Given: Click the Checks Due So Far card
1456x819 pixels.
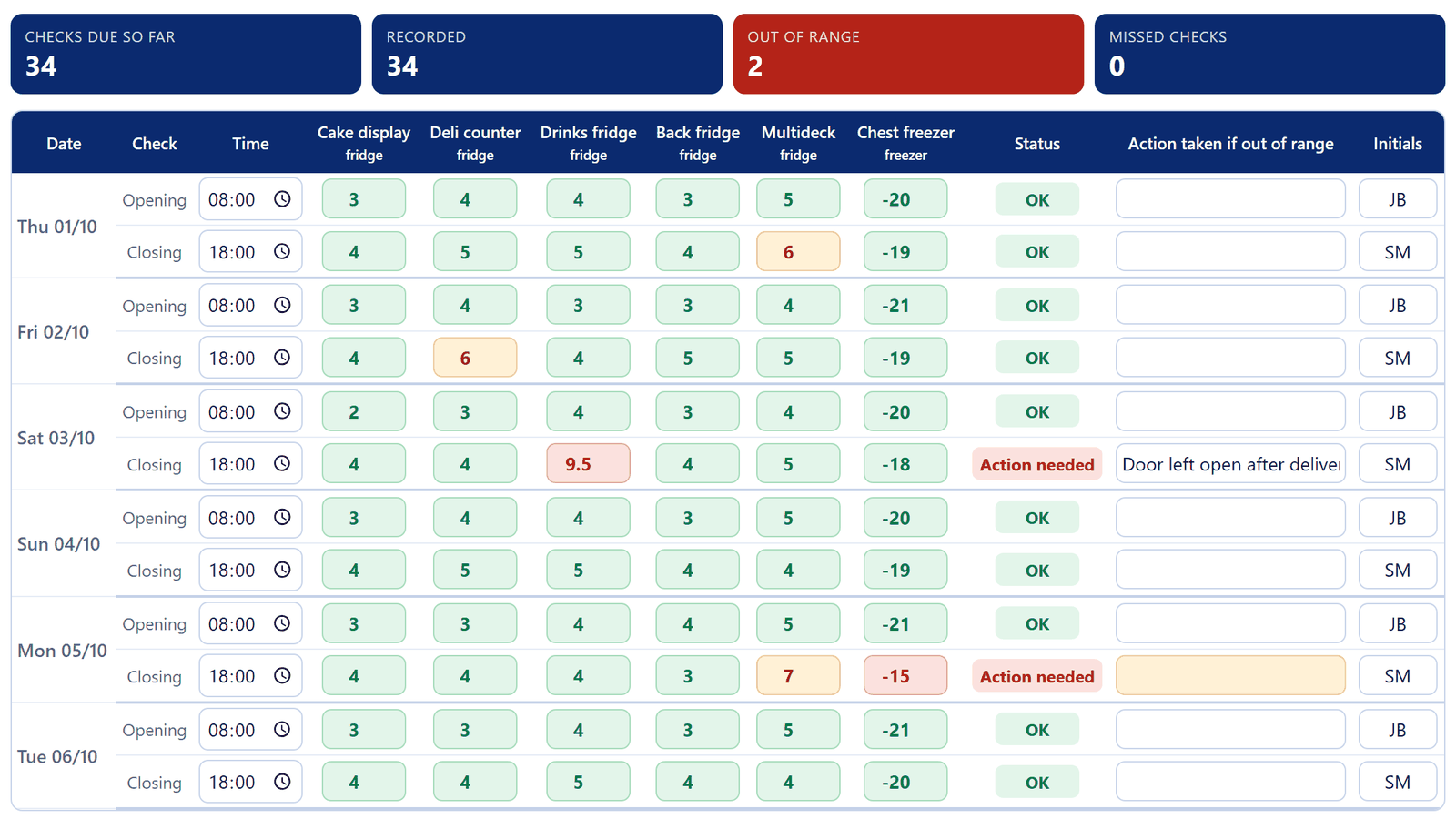Looking at the screenshot, I should 186,54.
